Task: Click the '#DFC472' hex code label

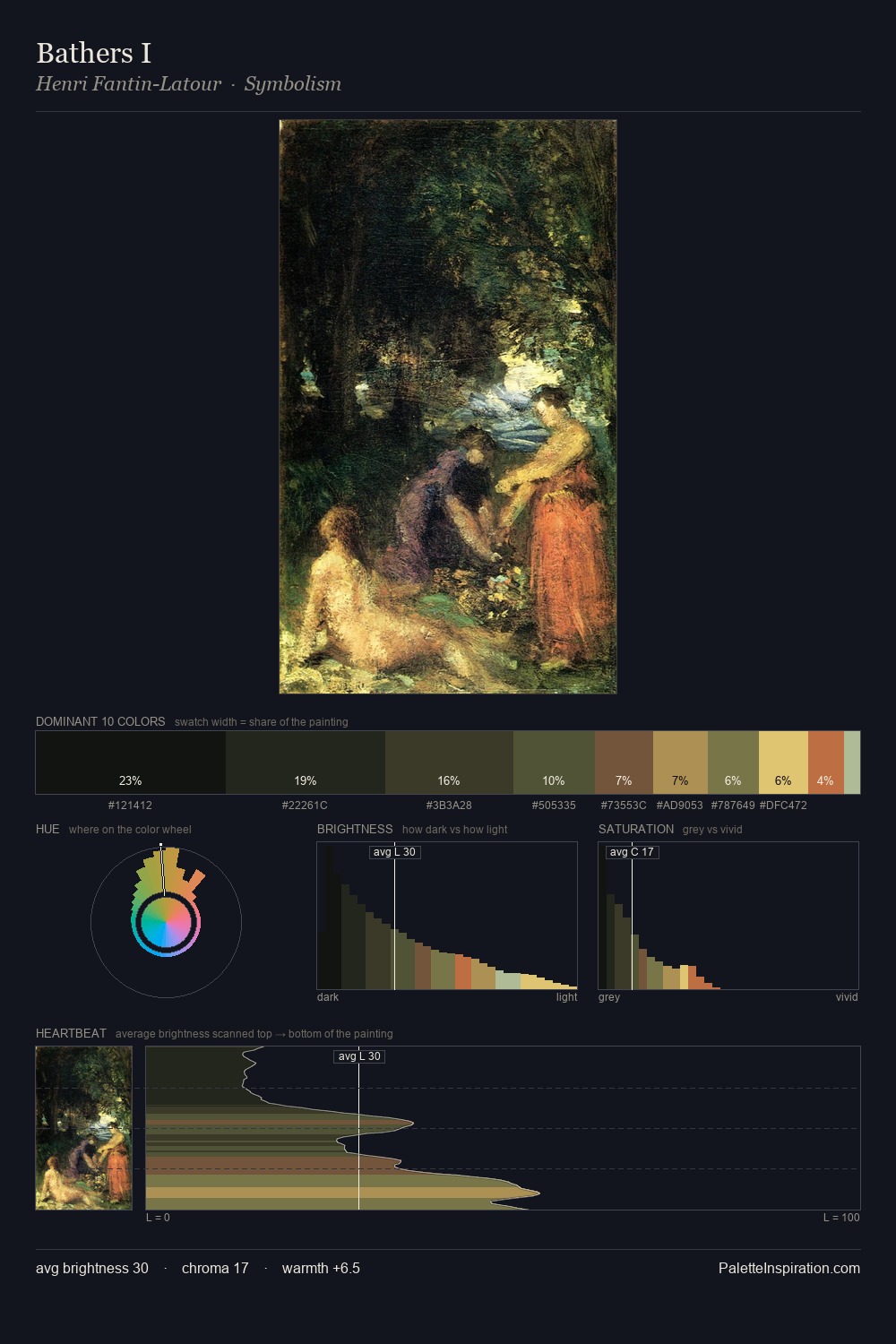Action: [x=783, y=806]
